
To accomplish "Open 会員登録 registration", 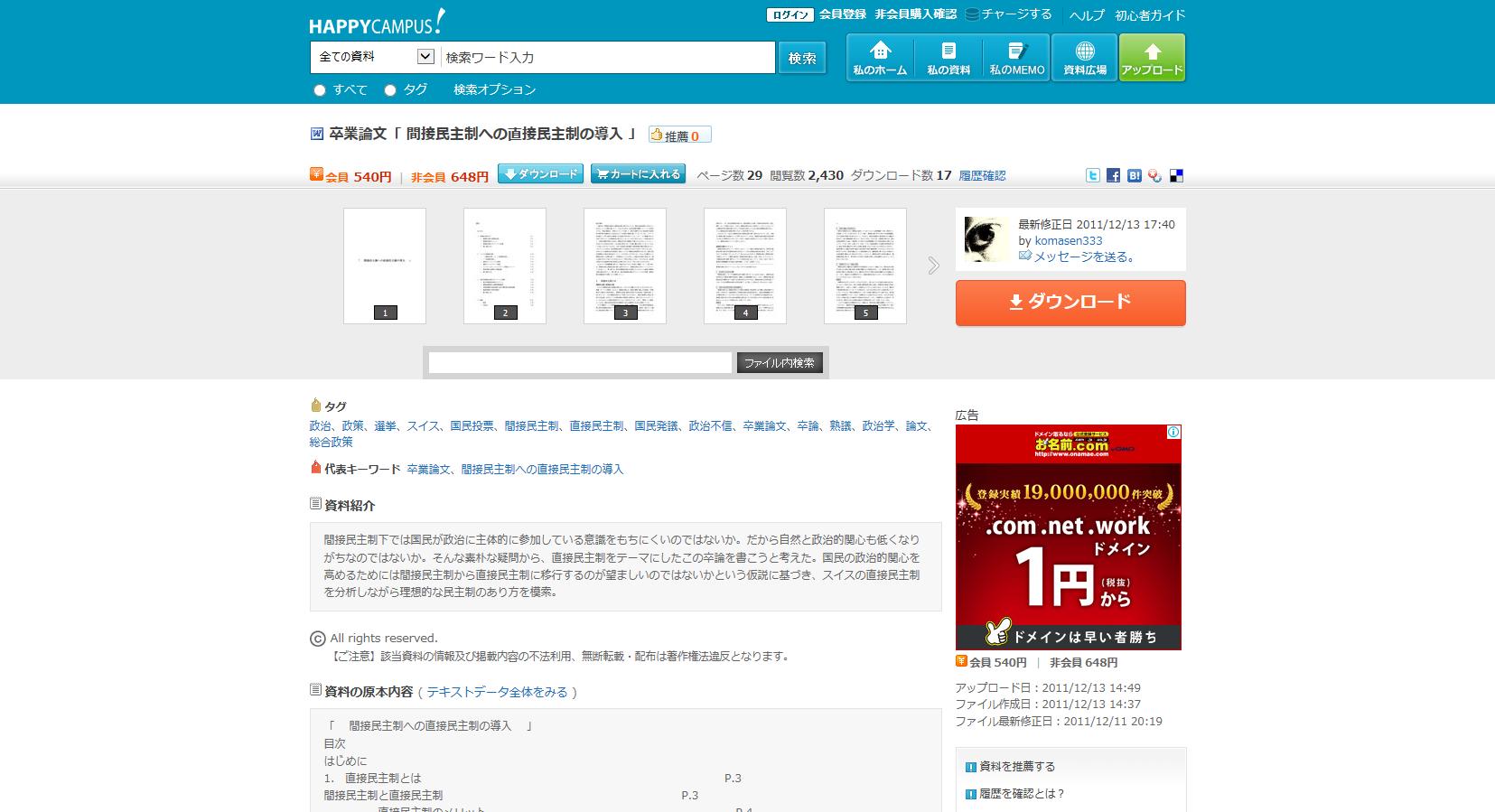I will coord(843,14).
